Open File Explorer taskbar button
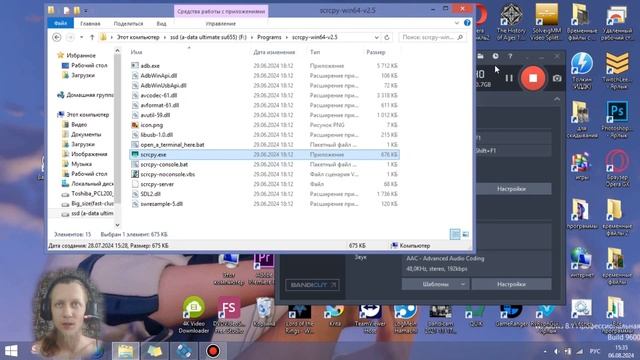 [126, 351]
